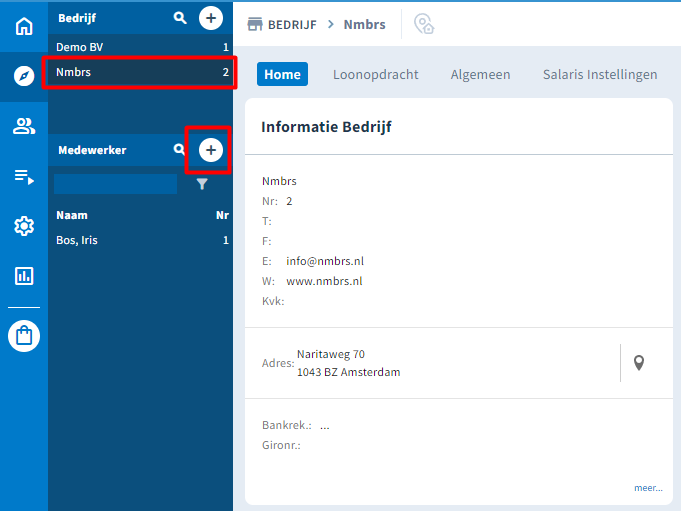The width and height of the screenshot is (681, 511).
Task: Open employee Bos, Iris
Action: [140, 240]
